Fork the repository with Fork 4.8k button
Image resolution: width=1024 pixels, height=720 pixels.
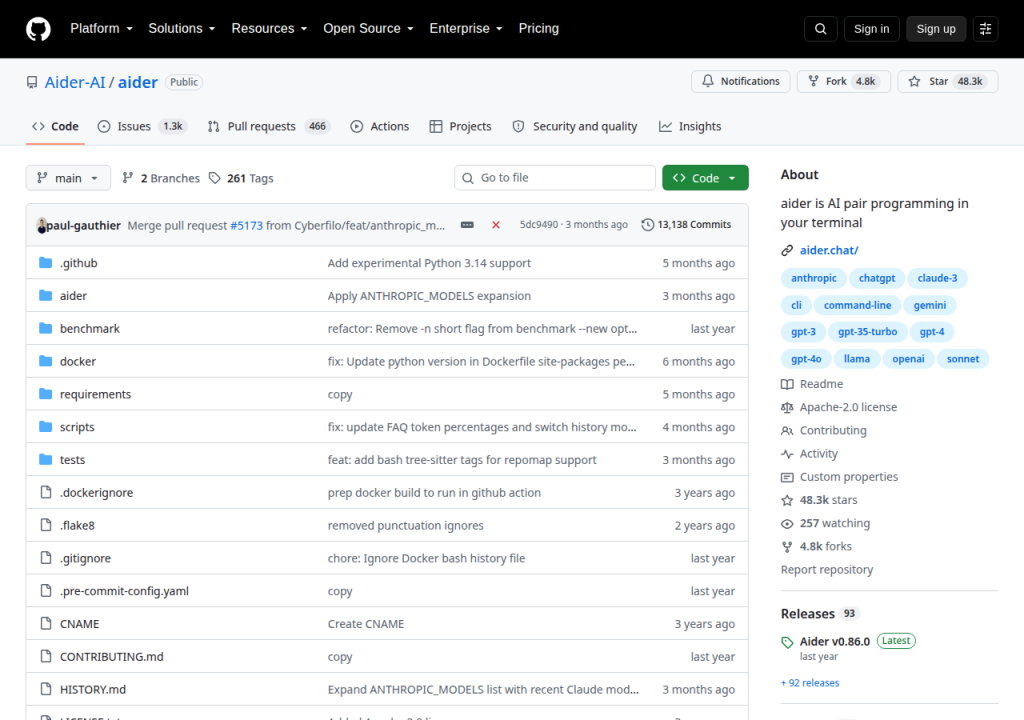coord(843,82)
